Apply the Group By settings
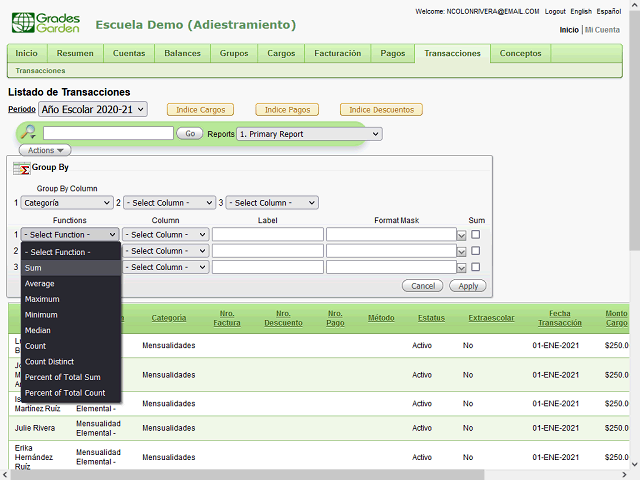640x480 pixels. coord(468,286)
